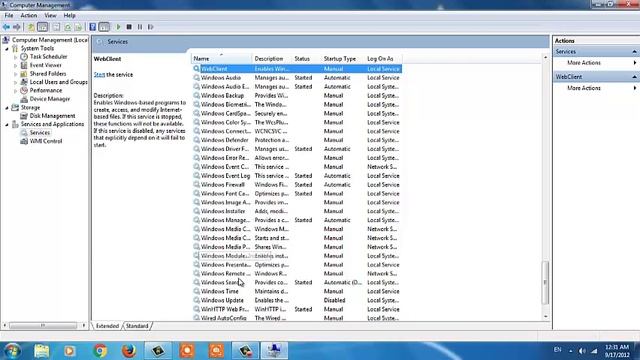Select the Windows Time service row

point(297,291)
